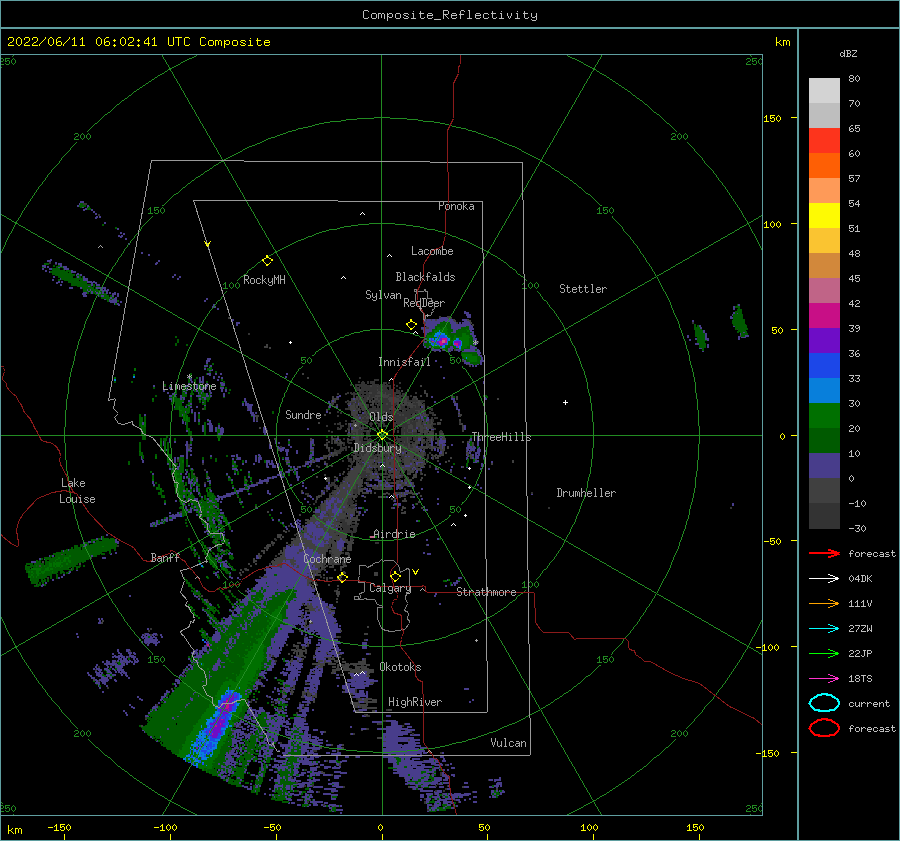This screenshot has height=841, width=900.
Task: Pick the bright yellow swatch between 54 and 51
Action: coord(824,215)
